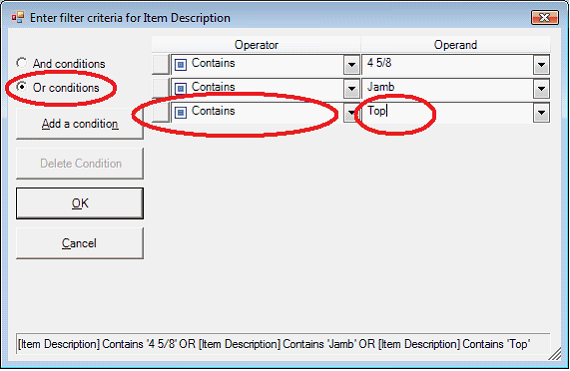Open operator dropdown for the Jamb row
This screenshot has height=371, width=570.
click(352, 89)
